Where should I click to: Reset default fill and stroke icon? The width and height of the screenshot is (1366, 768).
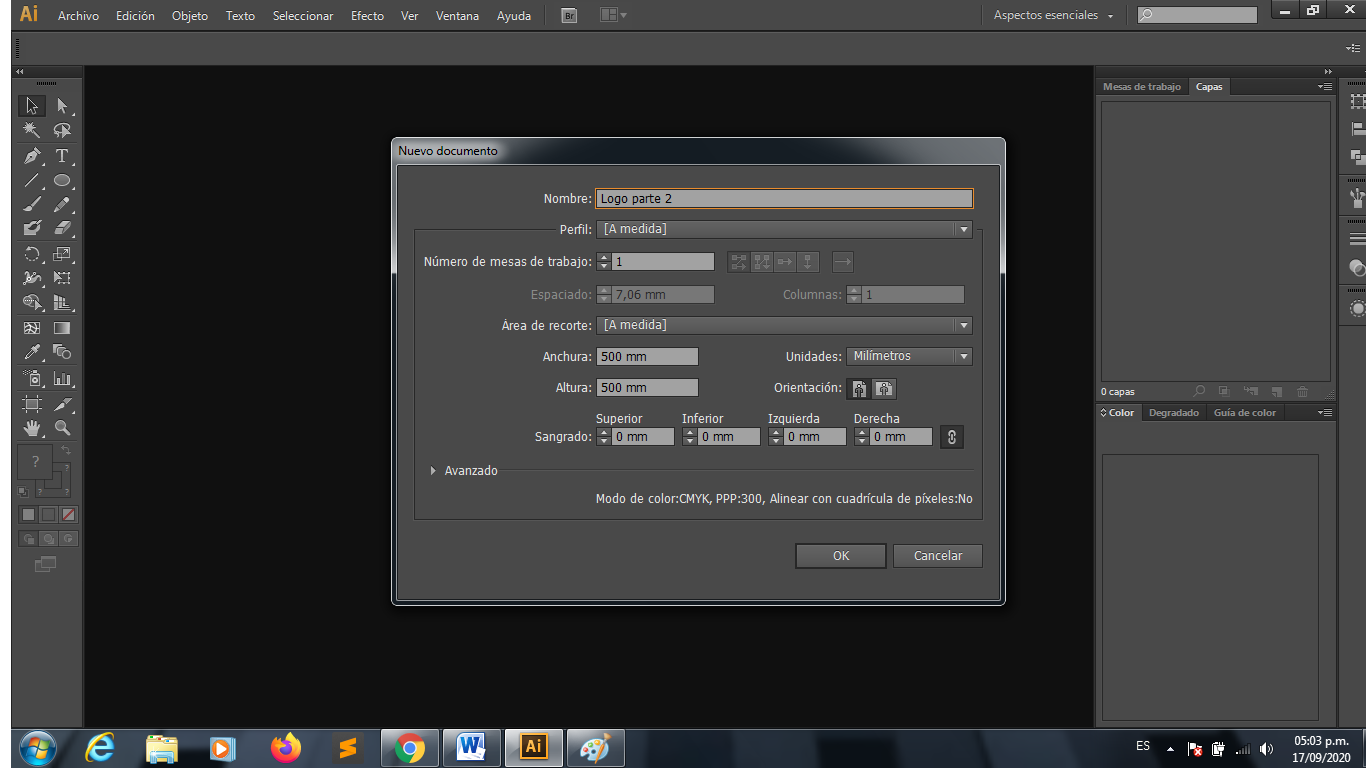pyautogui.click(x=24, y=491)
